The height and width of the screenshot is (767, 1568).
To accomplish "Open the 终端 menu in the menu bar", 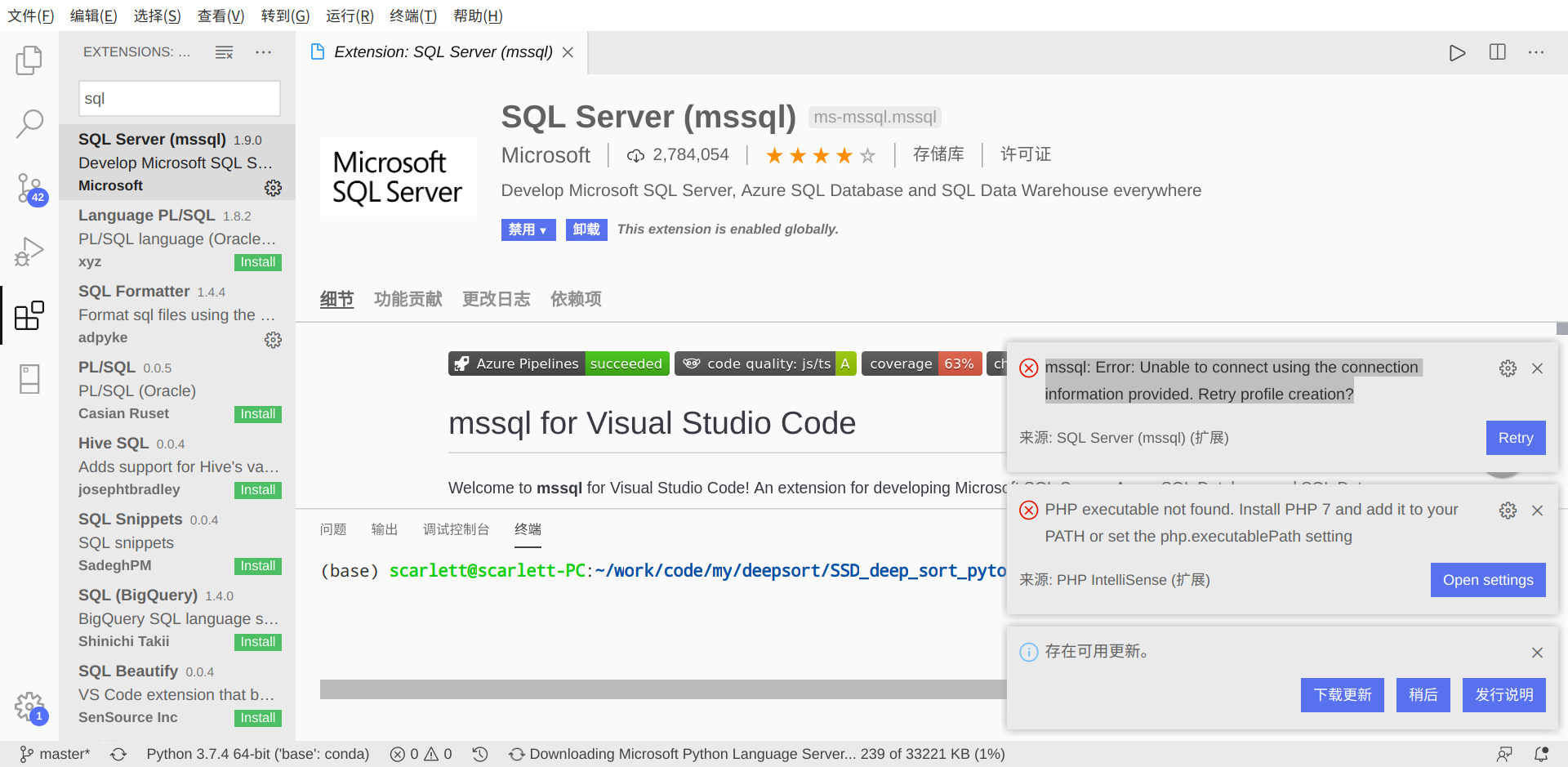I will [x=412, y=16].
